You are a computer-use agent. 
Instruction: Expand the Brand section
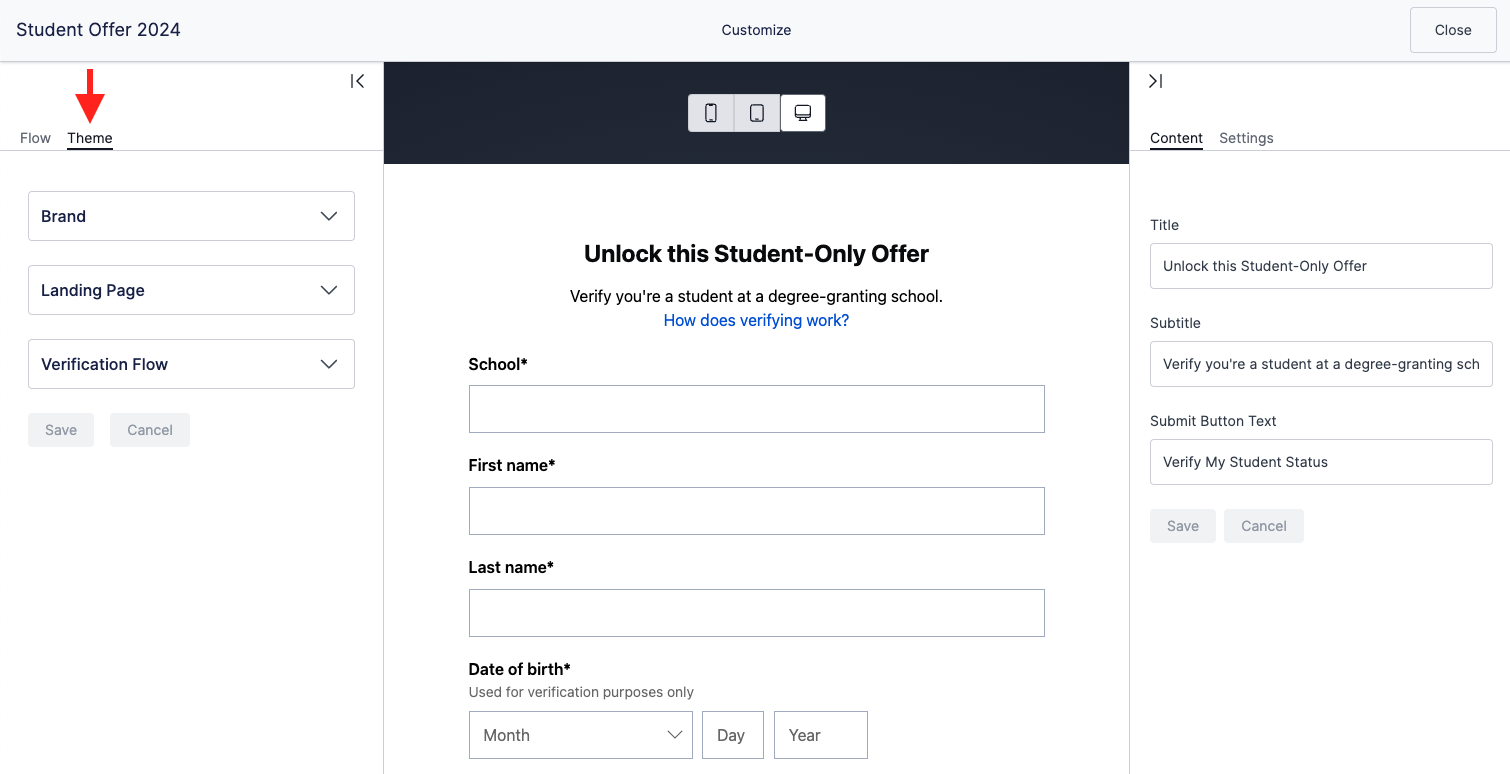click(x=191, y=216)
